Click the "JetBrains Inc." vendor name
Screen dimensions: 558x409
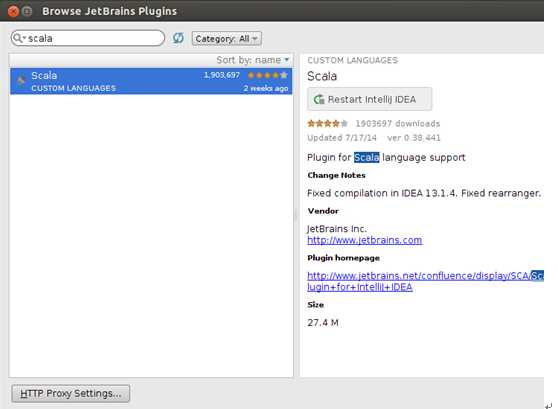coord(337,229)
